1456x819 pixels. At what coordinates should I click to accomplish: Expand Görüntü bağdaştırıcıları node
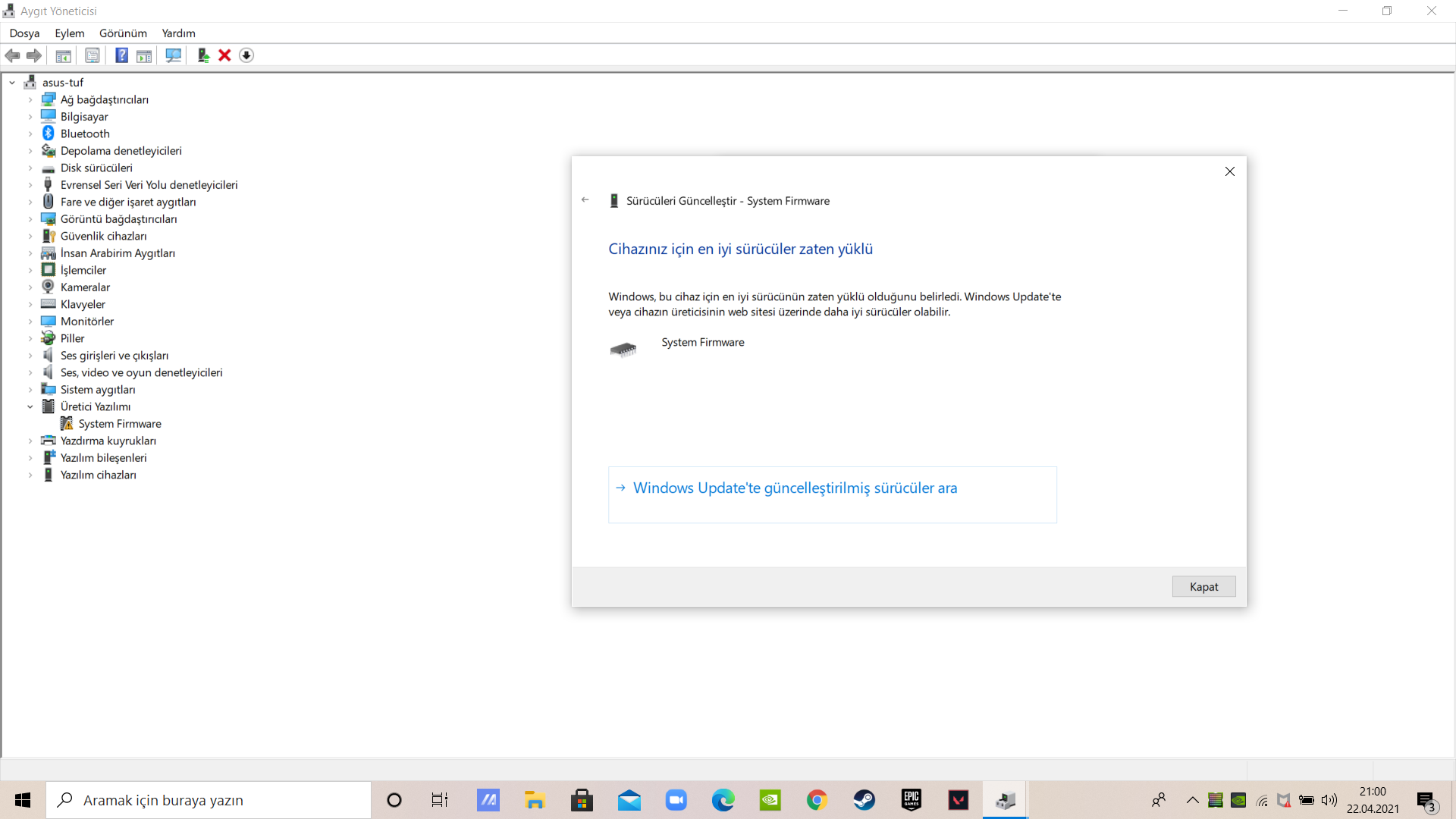[30, 219]
